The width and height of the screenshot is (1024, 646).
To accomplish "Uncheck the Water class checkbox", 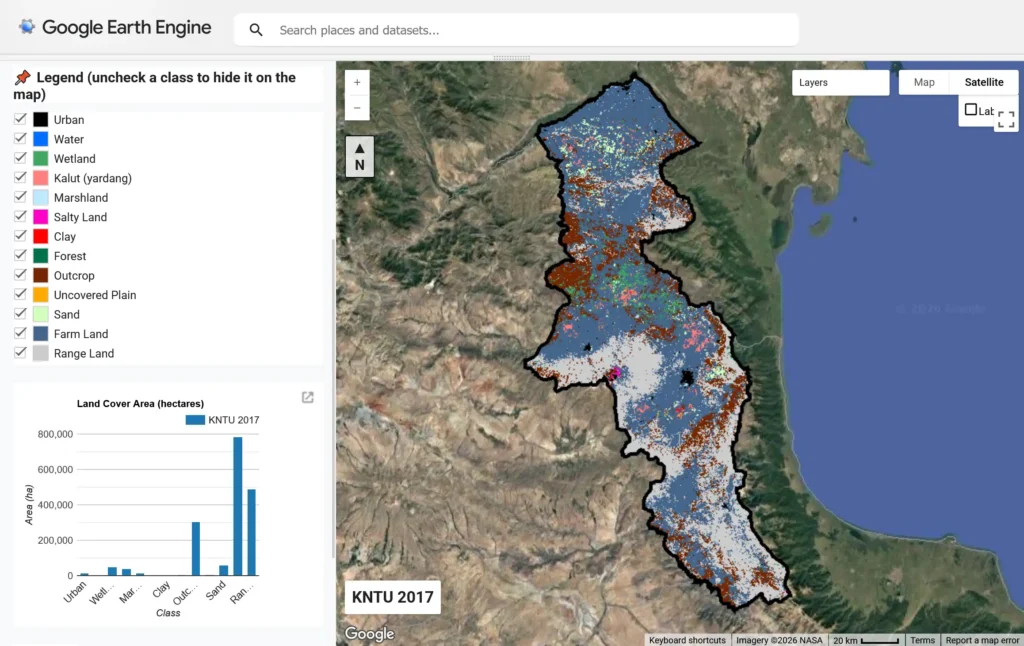I will [20, 138].
